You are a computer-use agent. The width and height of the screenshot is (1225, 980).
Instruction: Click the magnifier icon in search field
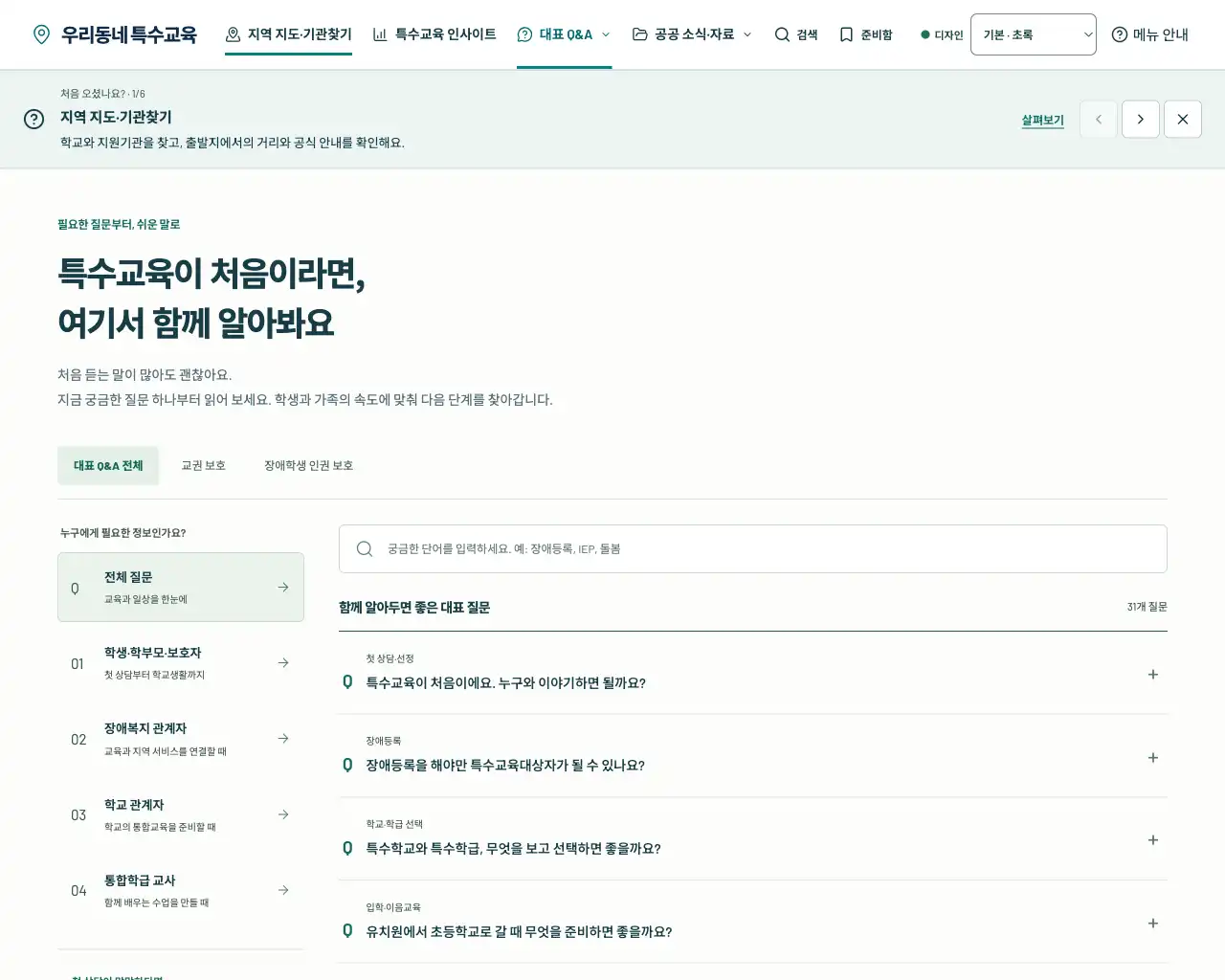pyautogui.click(x=365, y=549)
